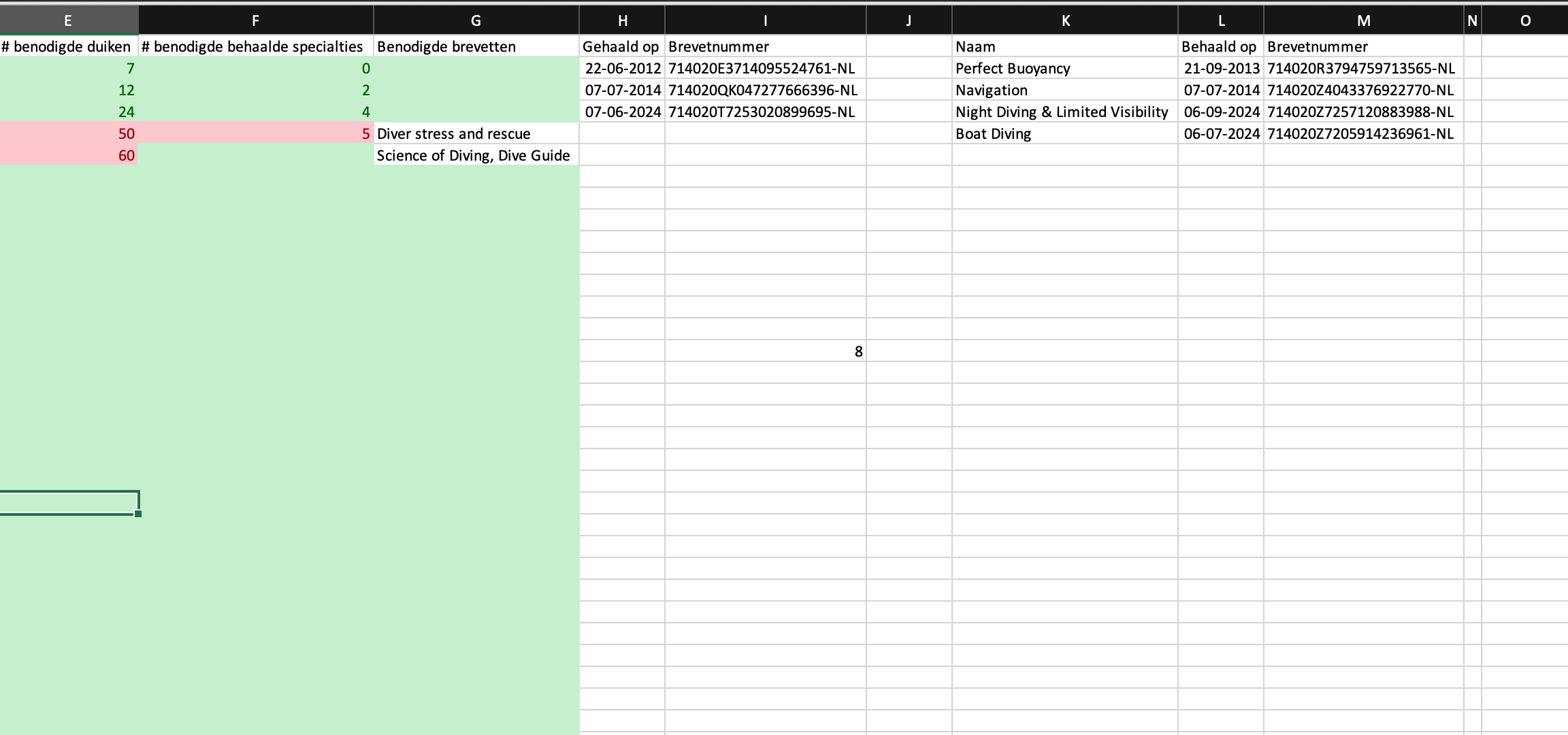Viewport: 1568px width, 735px height.
Task: Select brevet number 714020Z7205914236961-NL
Action: pyautogui.click(x=1364, y=133)
